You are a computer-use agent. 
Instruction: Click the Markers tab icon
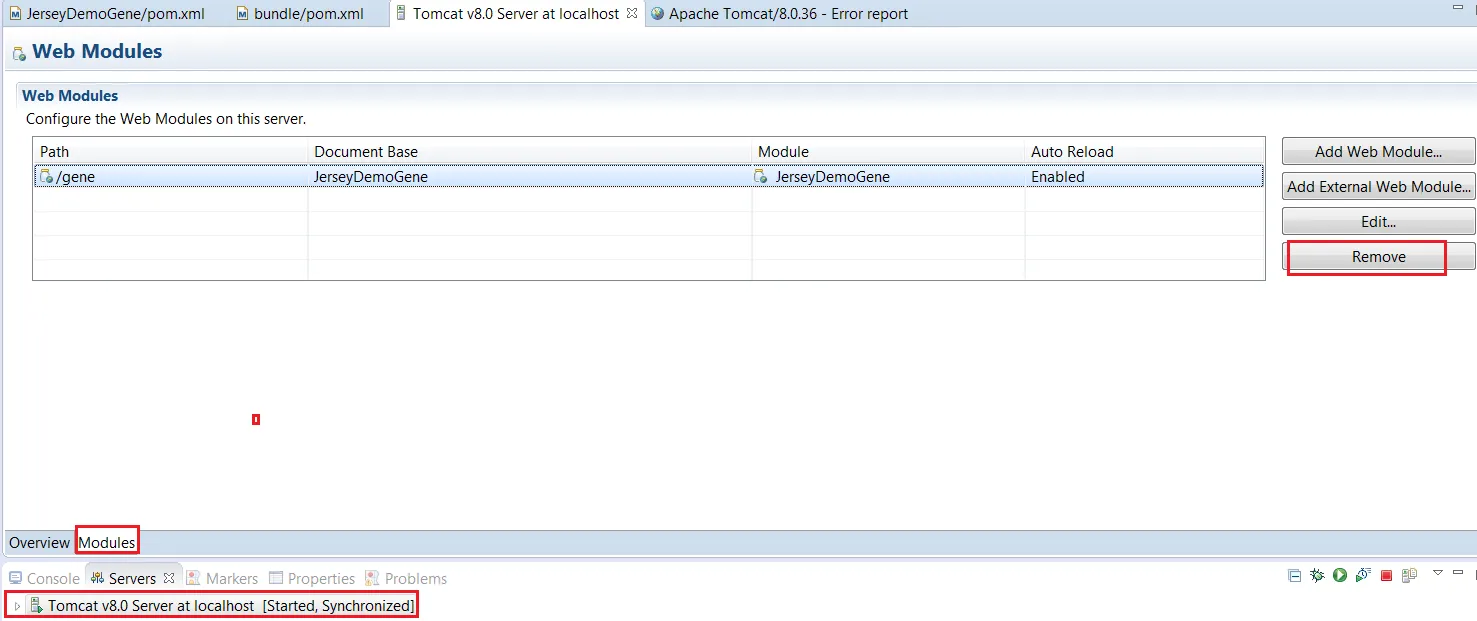pos(194,578)
